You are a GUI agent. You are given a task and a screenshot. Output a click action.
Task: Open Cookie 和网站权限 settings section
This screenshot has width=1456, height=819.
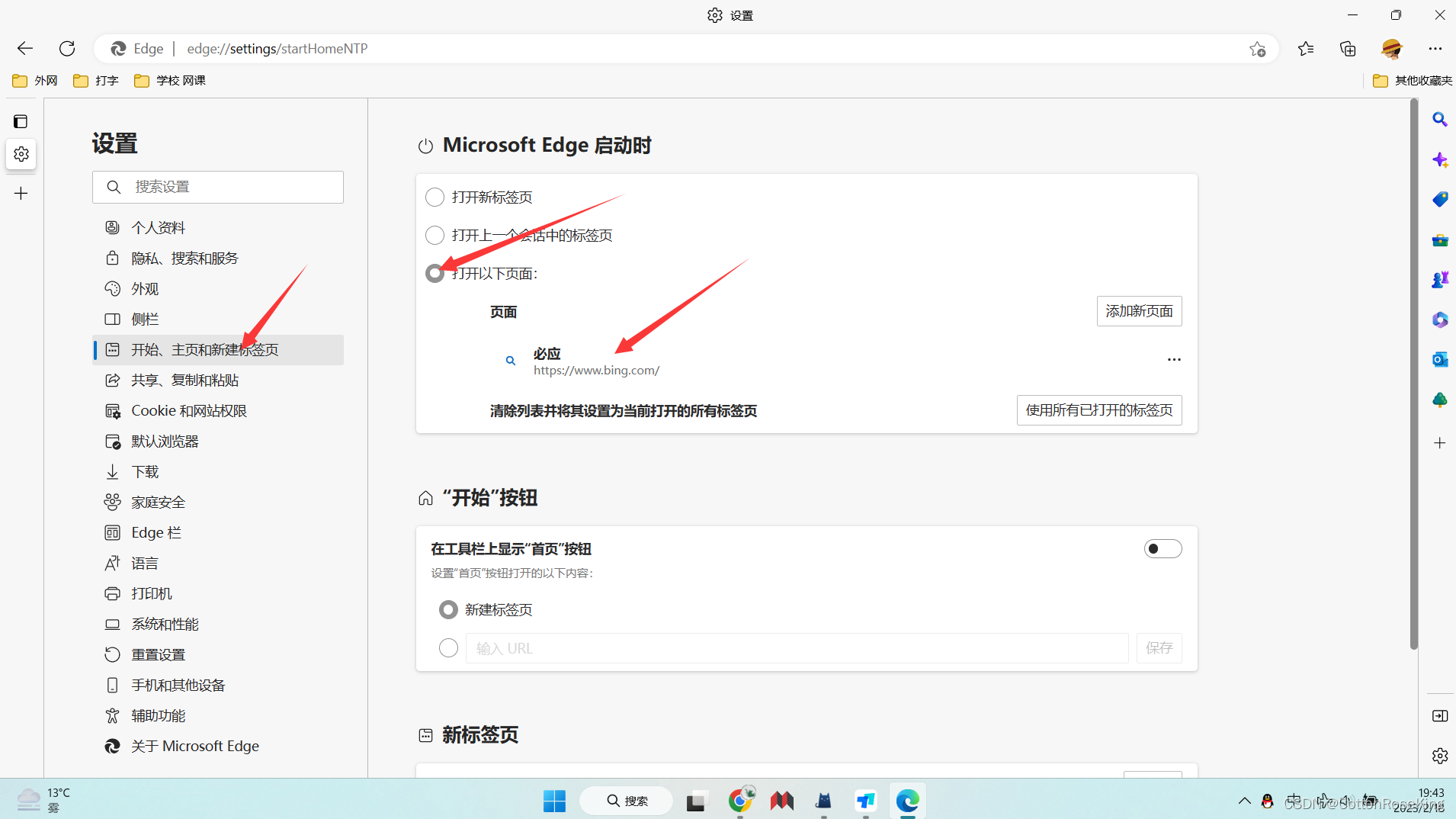point(218,411)
